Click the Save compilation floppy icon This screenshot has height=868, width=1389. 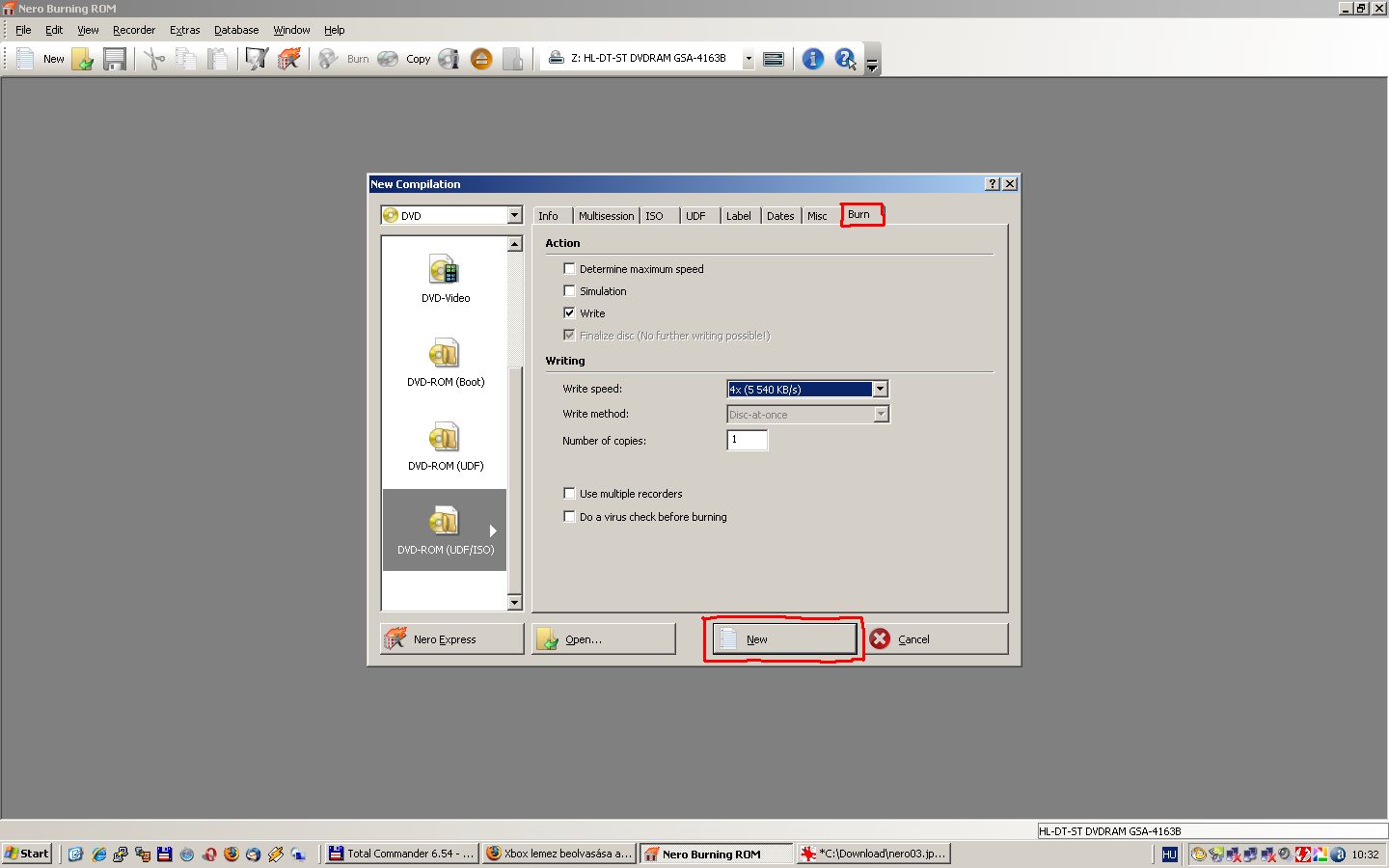pyautogui.click(x=115, y=59)
